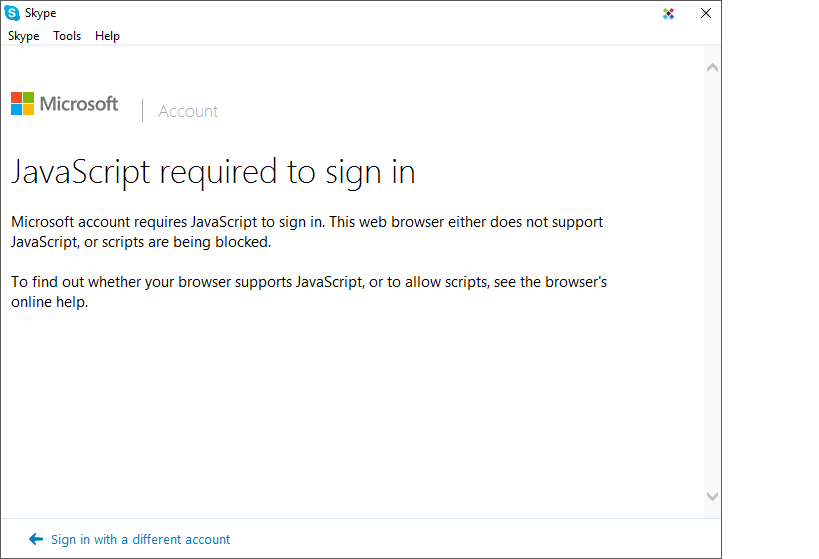Open the Help menu
The width and height of the screenshot is (819, 559).
107,36
